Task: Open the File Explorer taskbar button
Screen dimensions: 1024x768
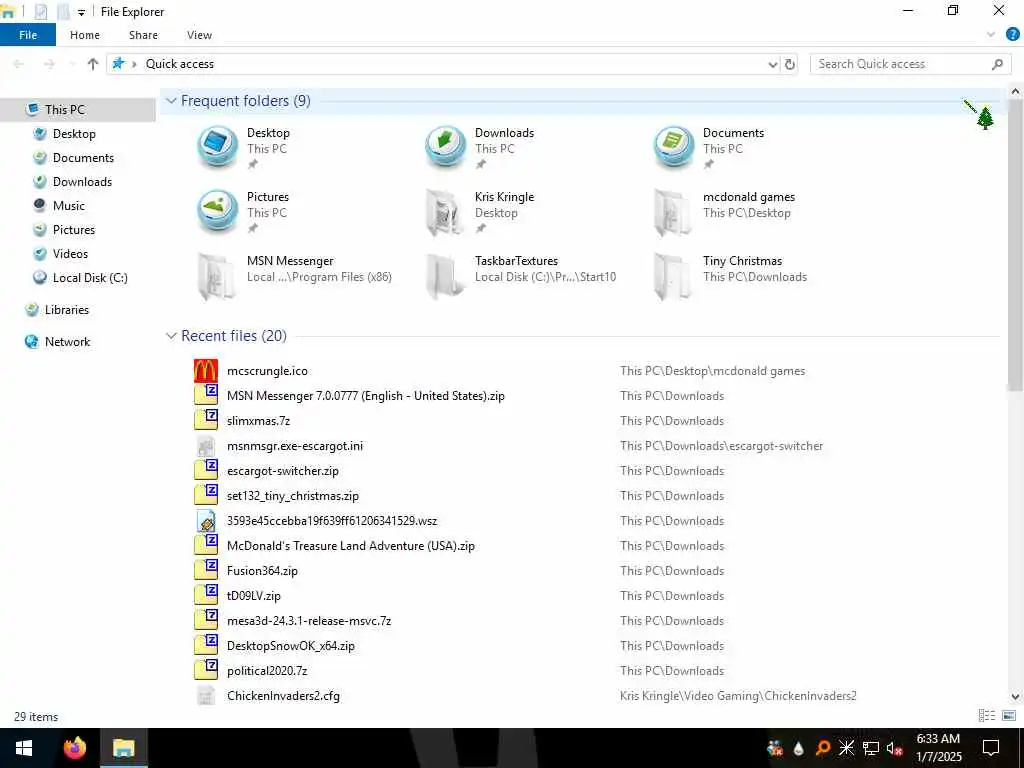Action: tap(123, 748)
